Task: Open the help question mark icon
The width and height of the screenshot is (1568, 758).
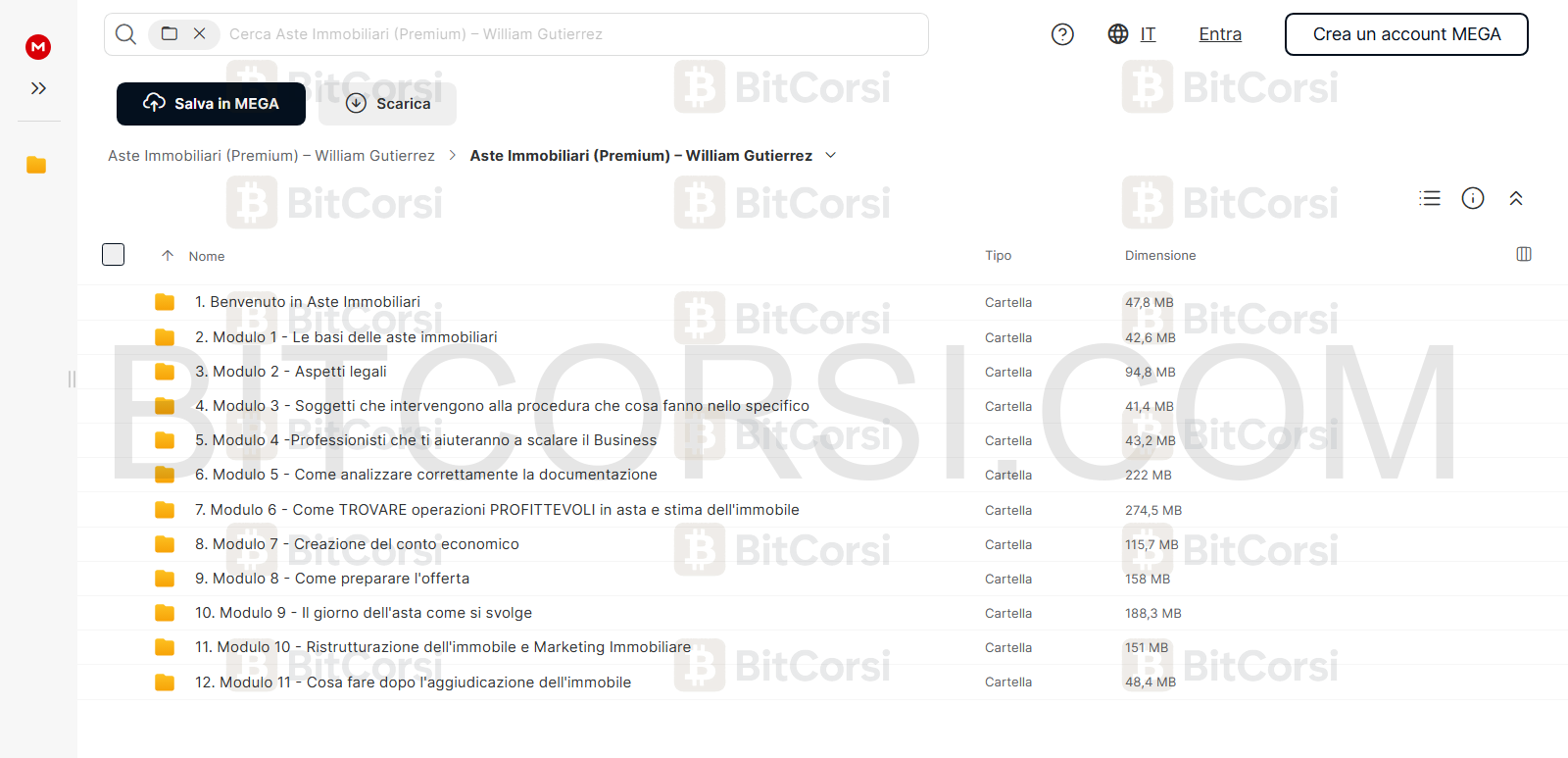Action: pyautogui.click(x=1062, y=34)
